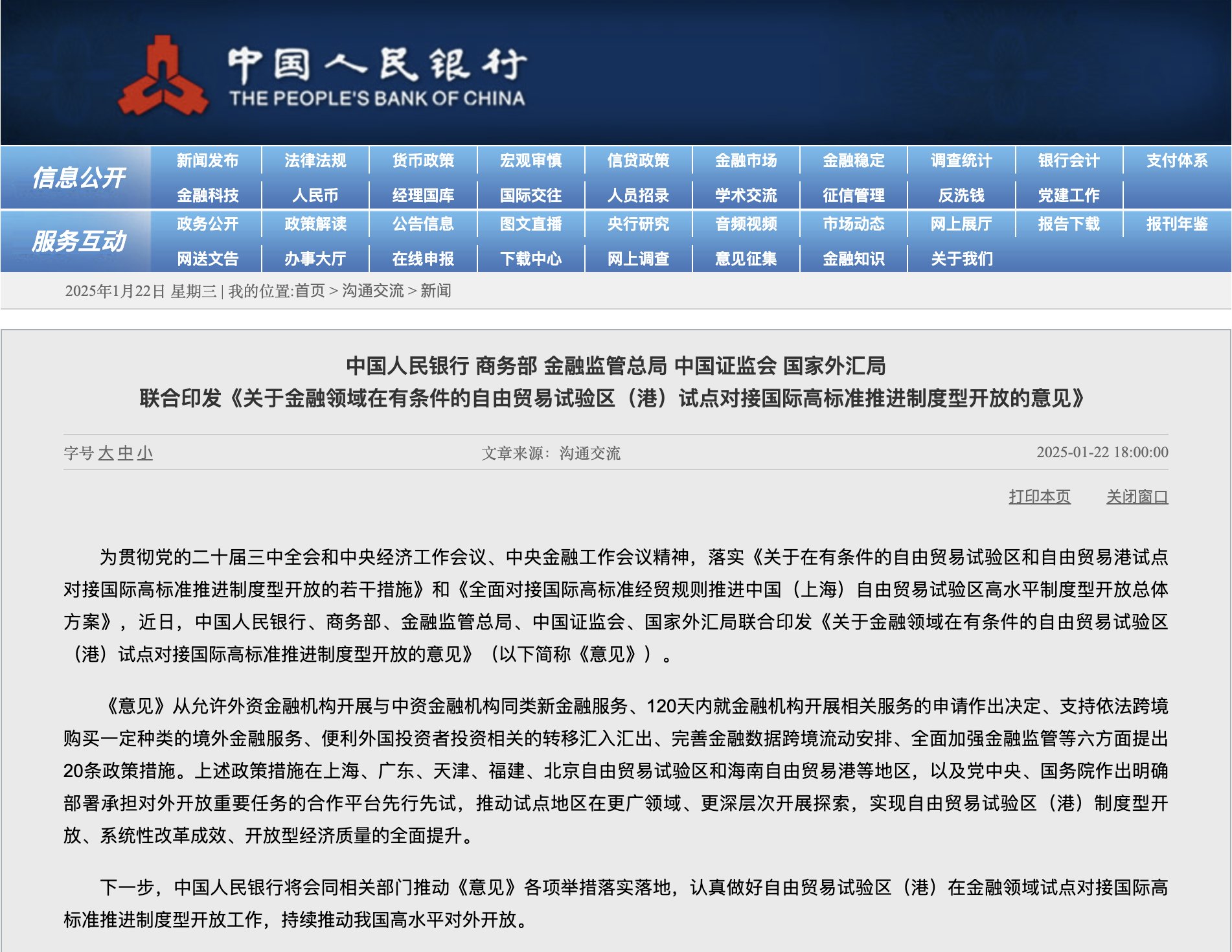Go to 关于我们 page
The height and width of the screenshot is (952, 1232).
(961, 258)
